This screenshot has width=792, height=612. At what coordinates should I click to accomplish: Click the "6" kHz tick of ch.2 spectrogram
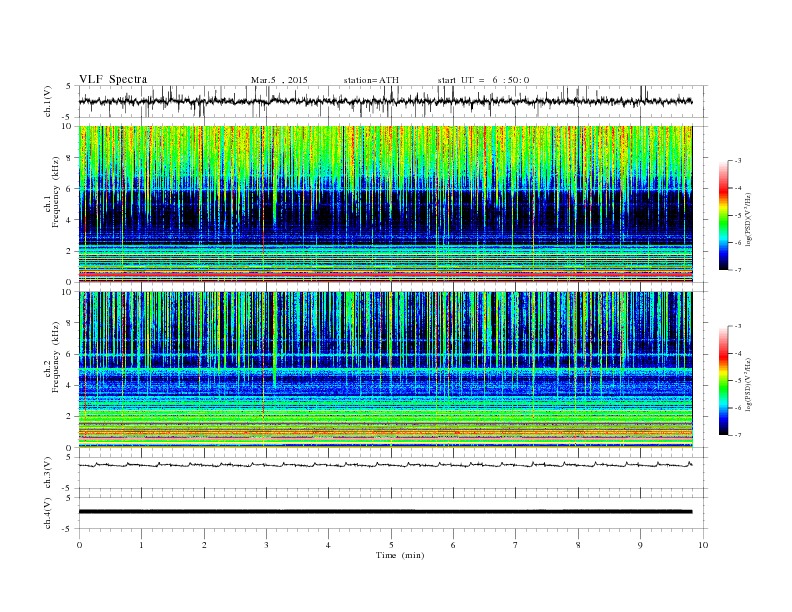coord(69,354)
